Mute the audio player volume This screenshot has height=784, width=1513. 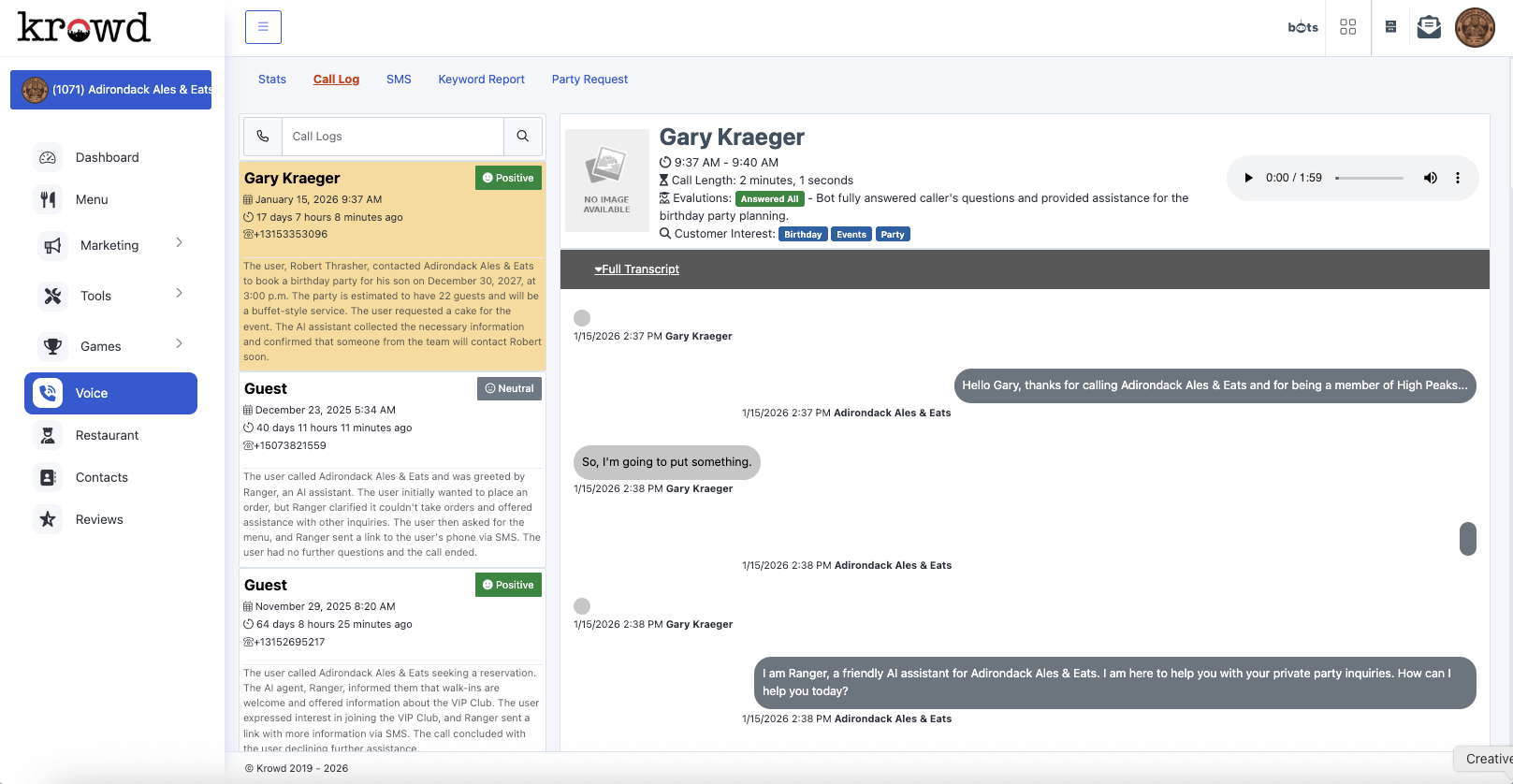coord(1430,178)
